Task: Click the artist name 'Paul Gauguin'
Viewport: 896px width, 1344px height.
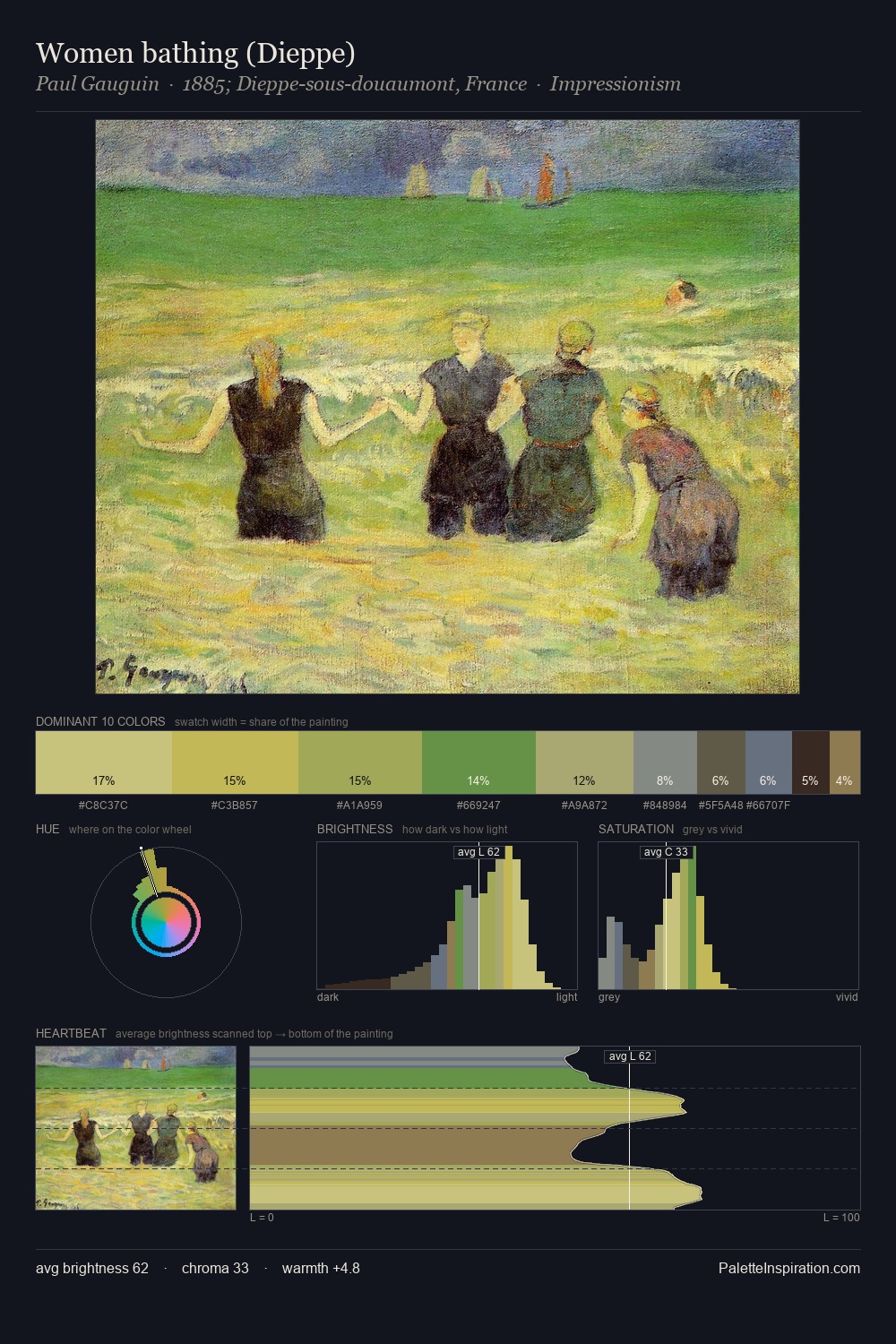Action: pyautogui.click(x=97, y=84)
